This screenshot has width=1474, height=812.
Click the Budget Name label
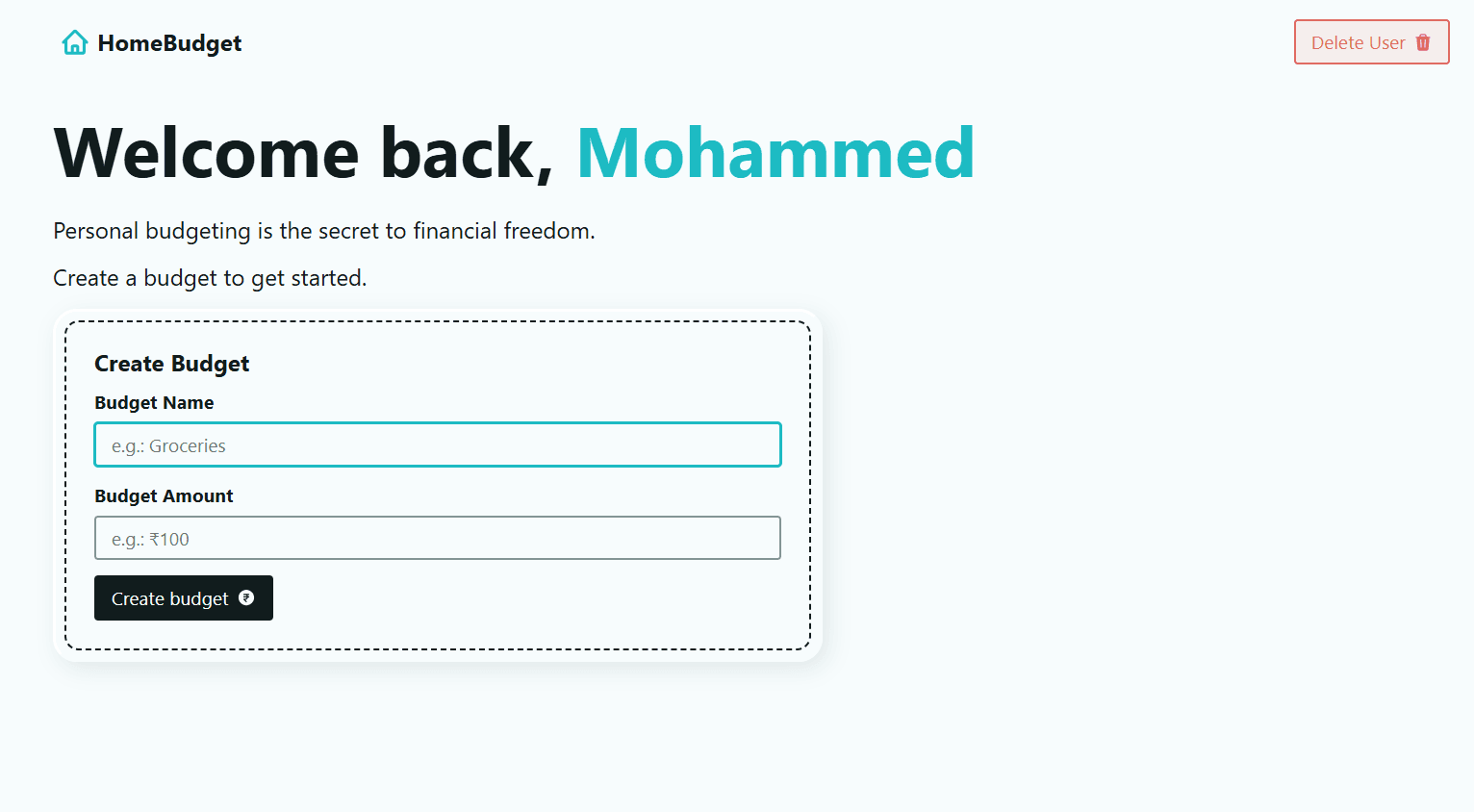point(154,402)
